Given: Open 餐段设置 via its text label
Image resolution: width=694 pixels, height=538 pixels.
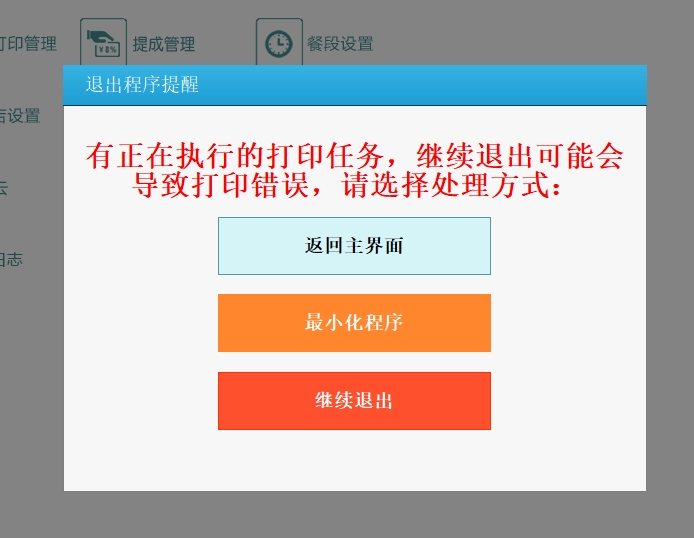Looking at the screenshot, I should 340,44.
